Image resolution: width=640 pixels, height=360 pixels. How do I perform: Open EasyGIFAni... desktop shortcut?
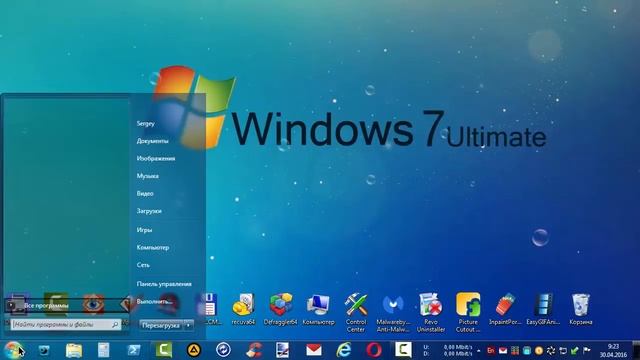(x=543, y=309)
